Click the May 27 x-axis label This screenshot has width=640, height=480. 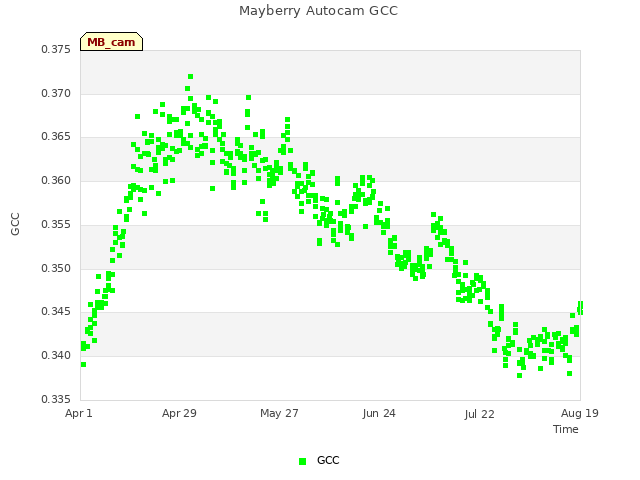tap(279, 413)
